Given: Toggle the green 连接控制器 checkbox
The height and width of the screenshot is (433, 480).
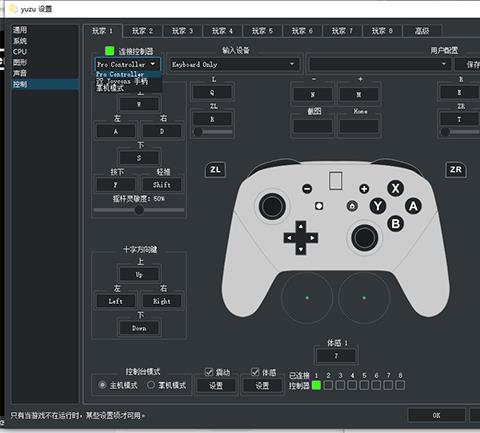Looking at the screenshot, I should click(x=110, y=51).
